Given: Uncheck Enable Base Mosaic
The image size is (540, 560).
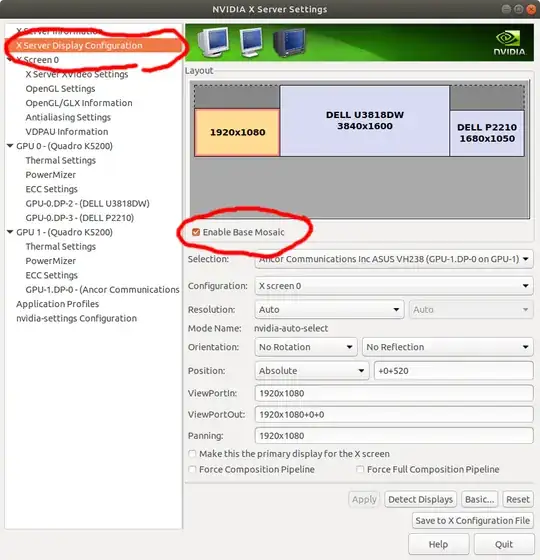Looking at the screenshot, I should pos(196,232).
